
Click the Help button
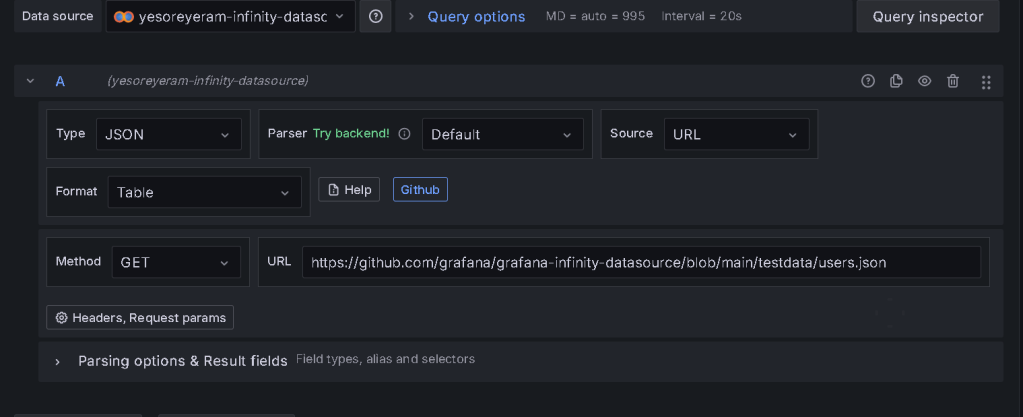349,190
